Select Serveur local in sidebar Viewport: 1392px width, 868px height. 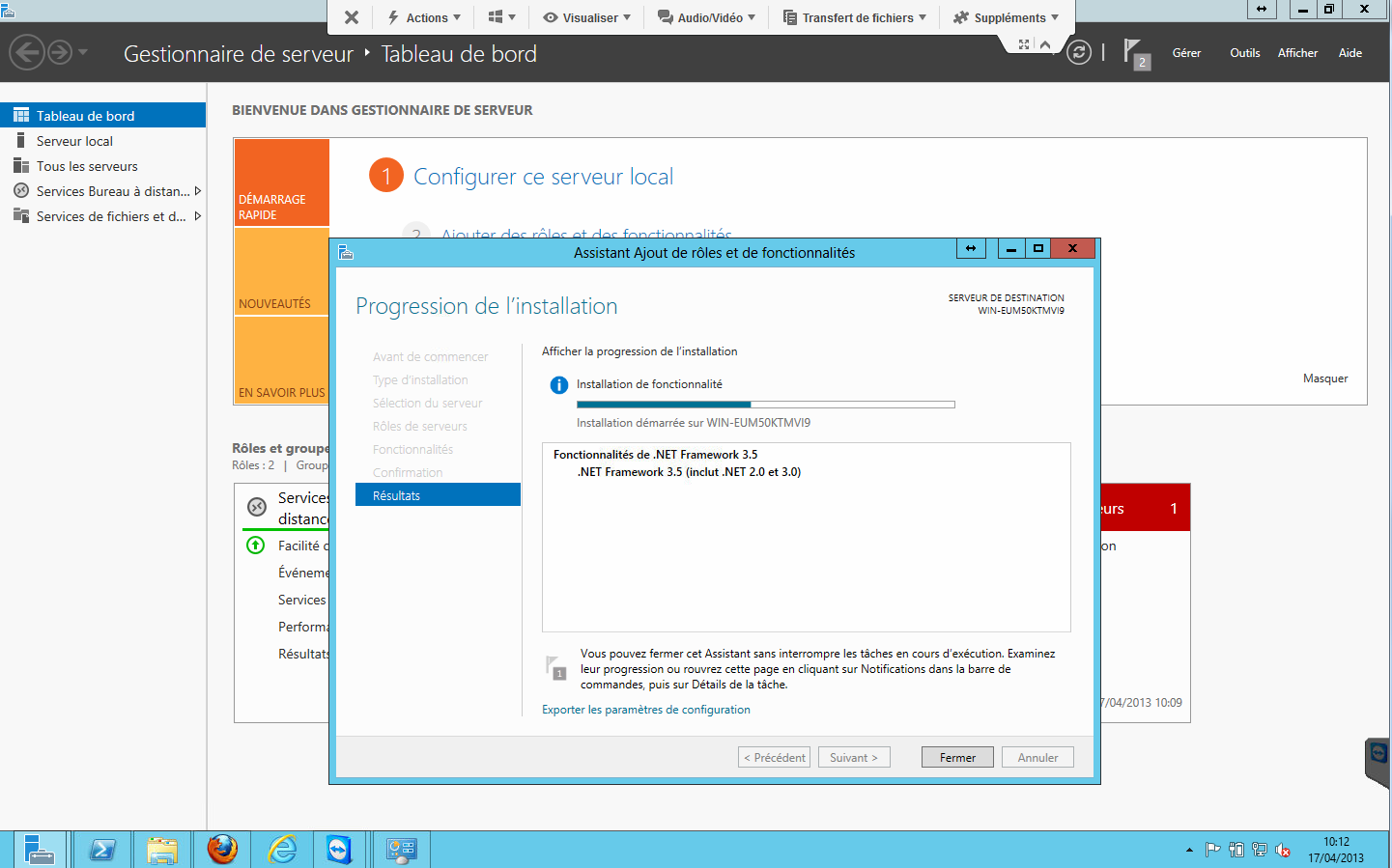coord(74,141)
